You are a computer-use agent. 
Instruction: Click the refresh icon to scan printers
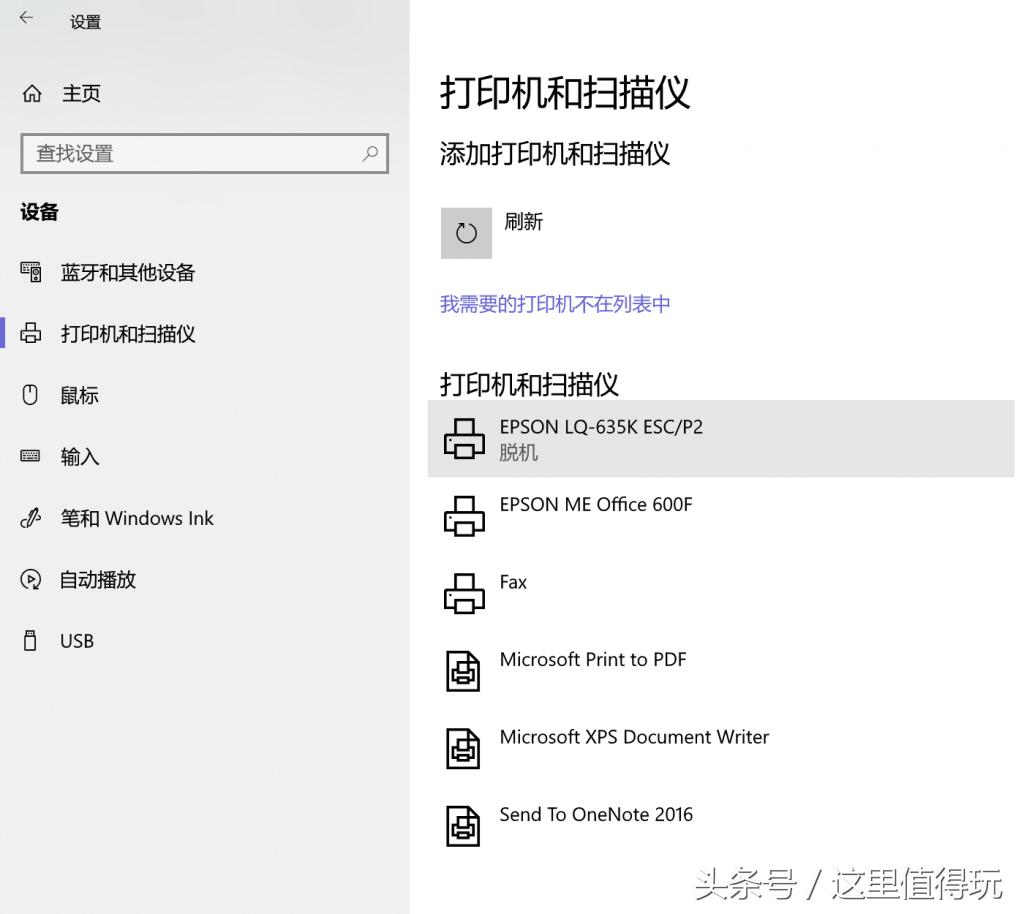466,231
